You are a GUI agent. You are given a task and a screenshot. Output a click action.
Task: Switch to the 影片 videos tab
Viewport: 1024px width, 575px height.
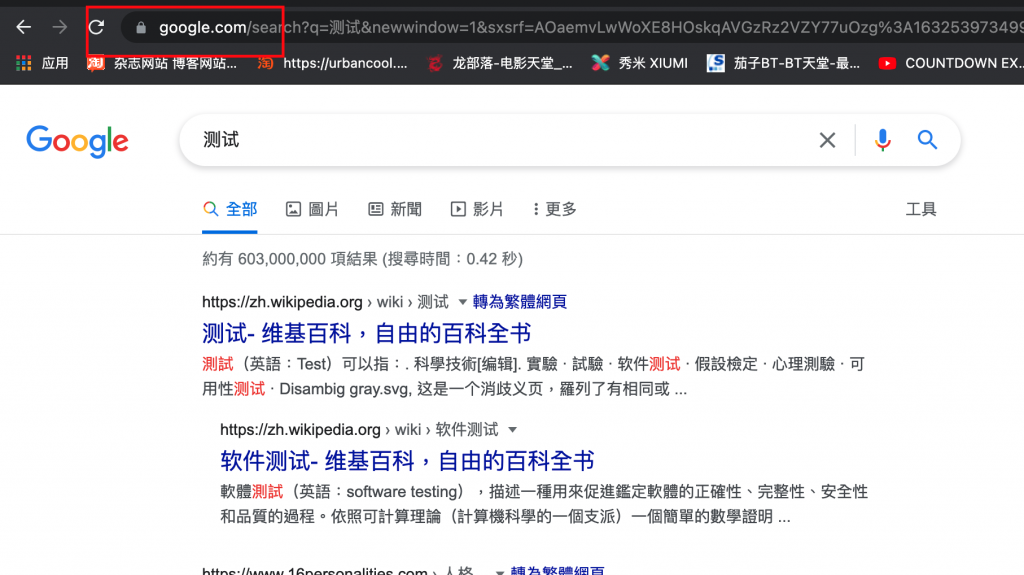pos(477,209)
